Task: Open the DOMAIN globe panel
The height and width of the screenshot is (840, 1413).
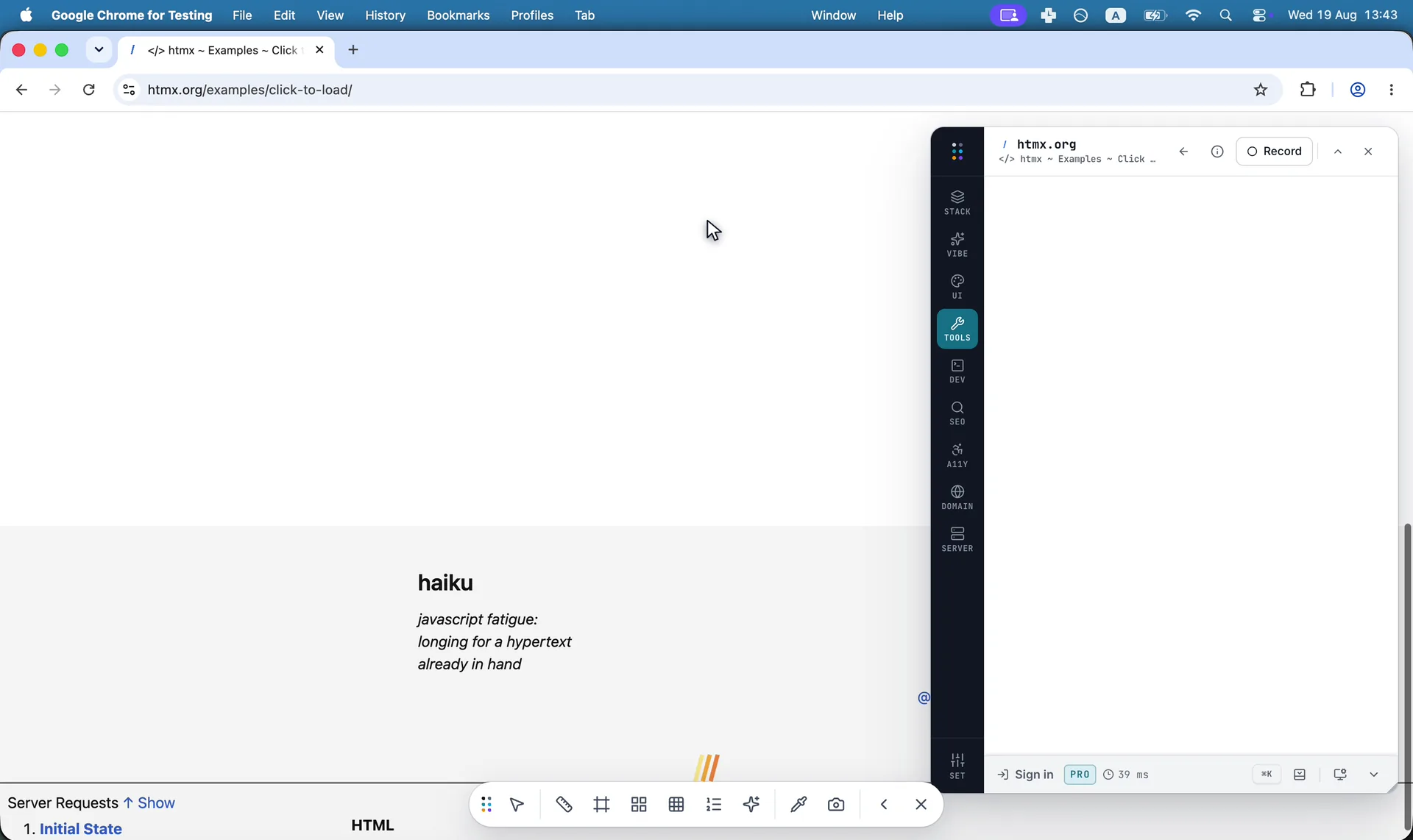Action: [x=957, y=496]
